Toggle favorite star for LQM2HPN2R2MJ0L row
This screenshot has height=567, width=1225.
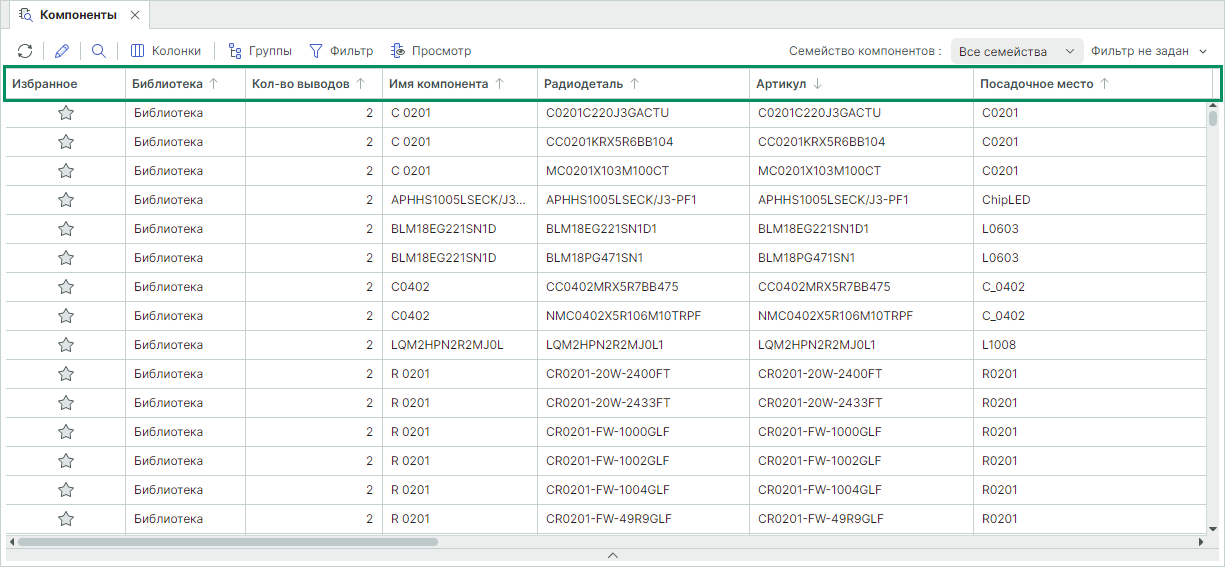point(66,345)
